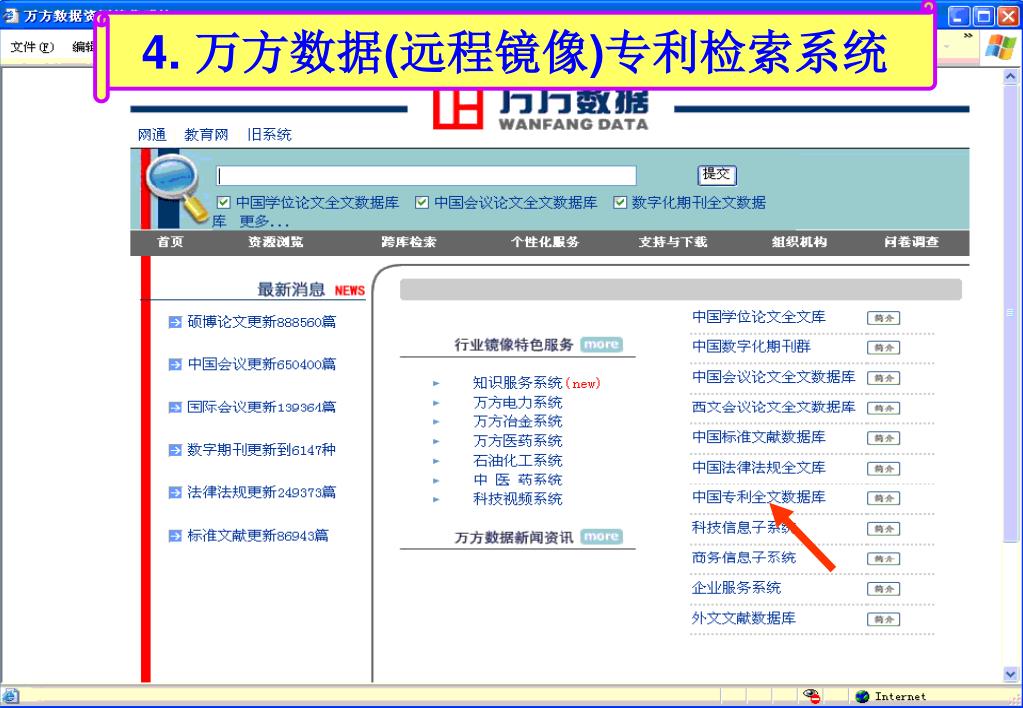Click bullet arrow next to 中医药系统

[x=436, y=481]
